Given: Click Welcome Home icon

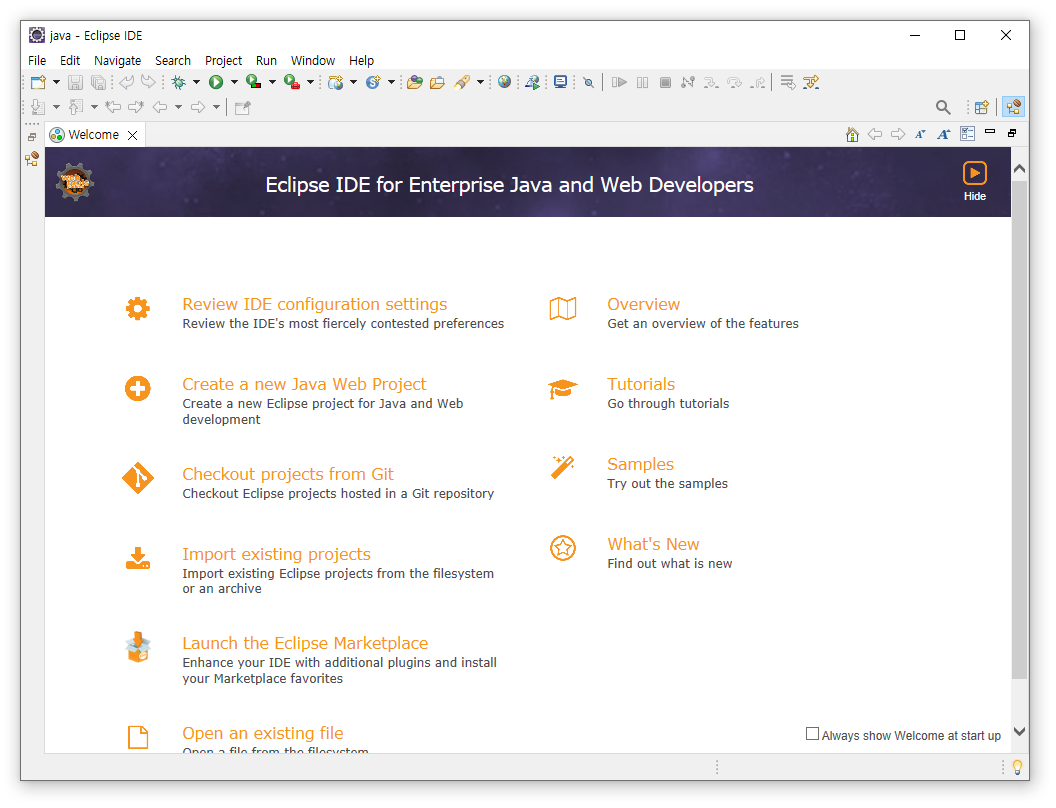Looking at the screenshot, I should coord(852,135).
